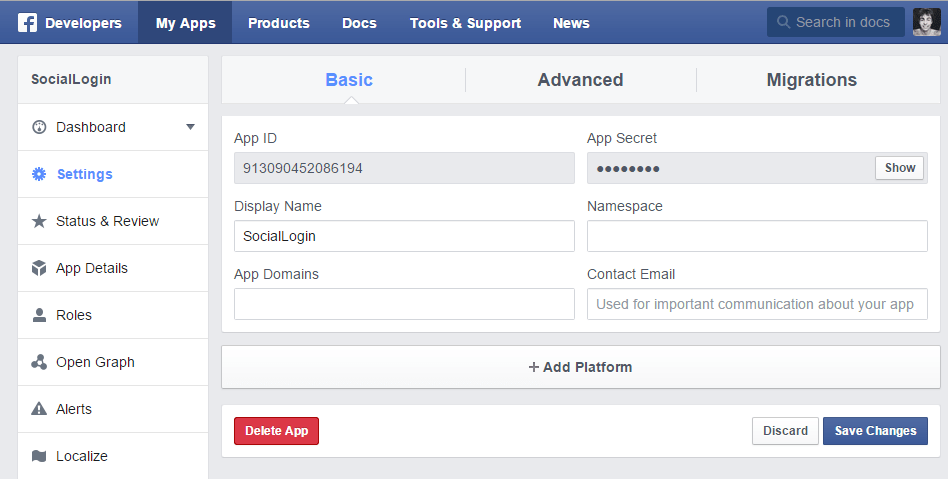Click the Status & Review star icon
Viewport: 948px width, 479px height.
pos(39,221)
